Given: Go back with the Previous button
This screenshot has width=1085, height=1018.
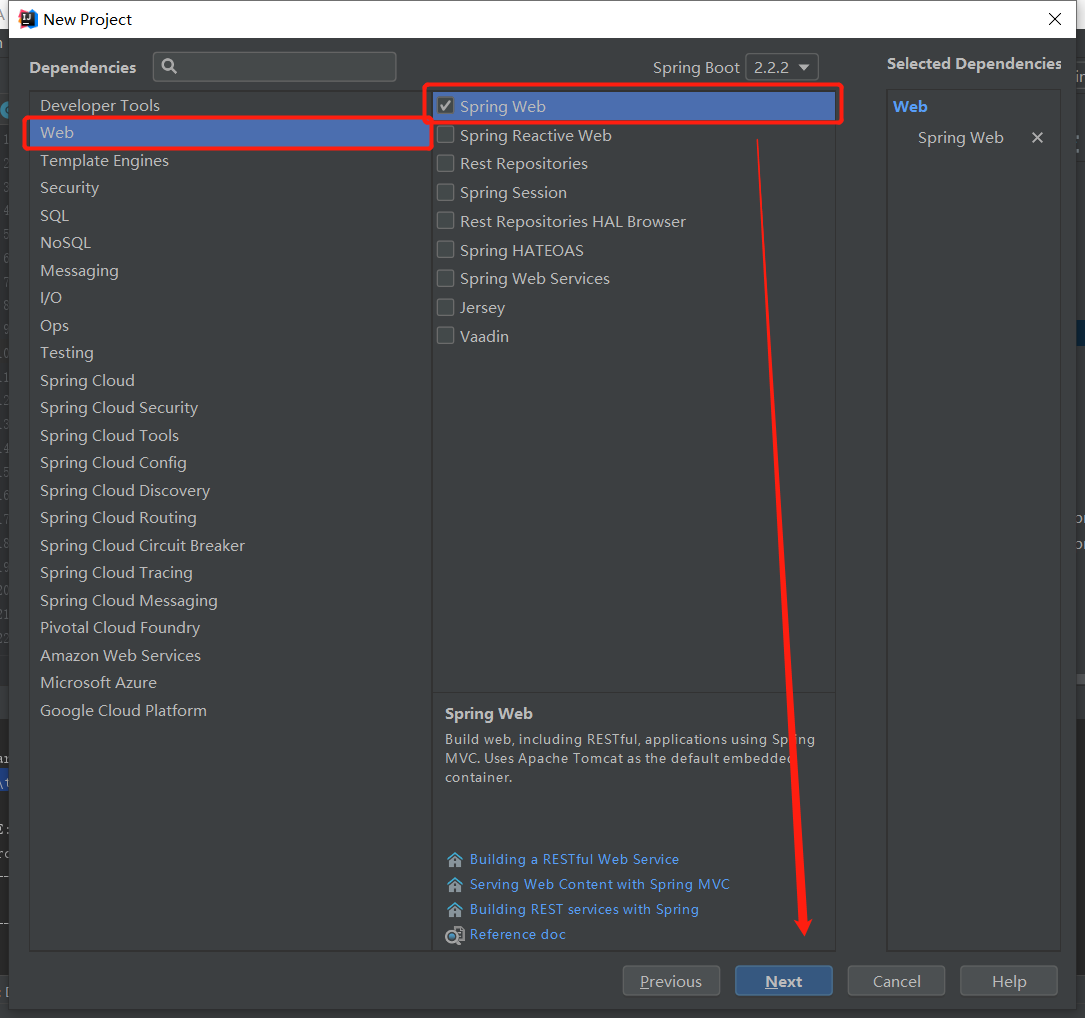Looking at the screenshot, I should (671, 981).
